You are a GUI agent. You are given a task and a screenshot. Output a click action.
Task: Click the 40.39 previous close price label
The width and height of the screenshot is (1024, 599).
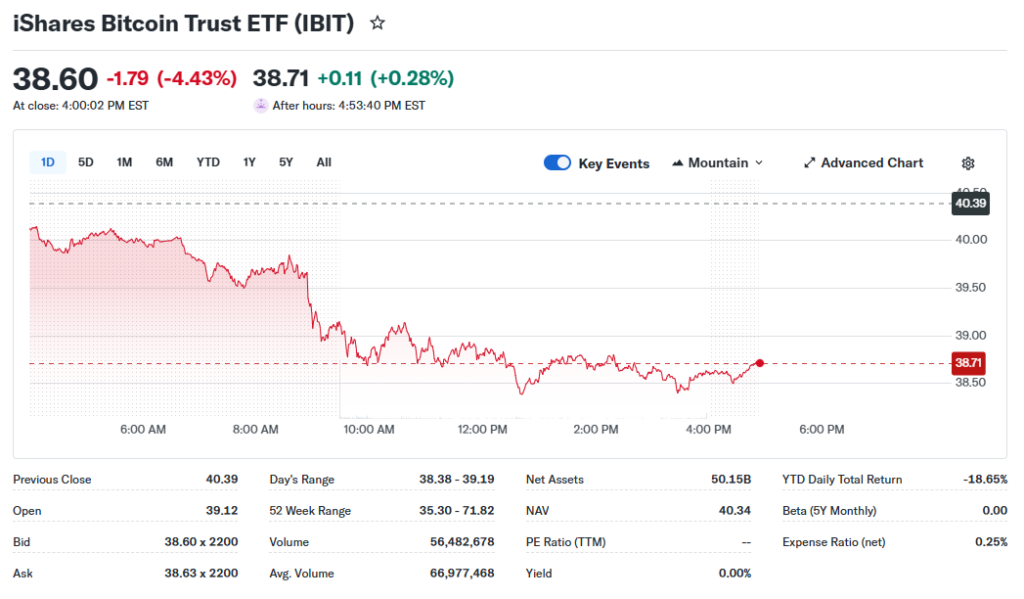point(970,204)
